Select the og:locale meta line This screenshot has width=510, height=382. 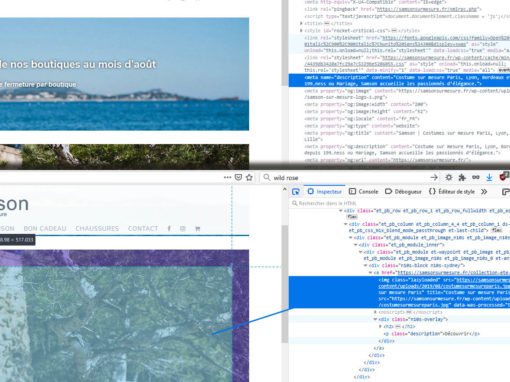pos(362,119)
